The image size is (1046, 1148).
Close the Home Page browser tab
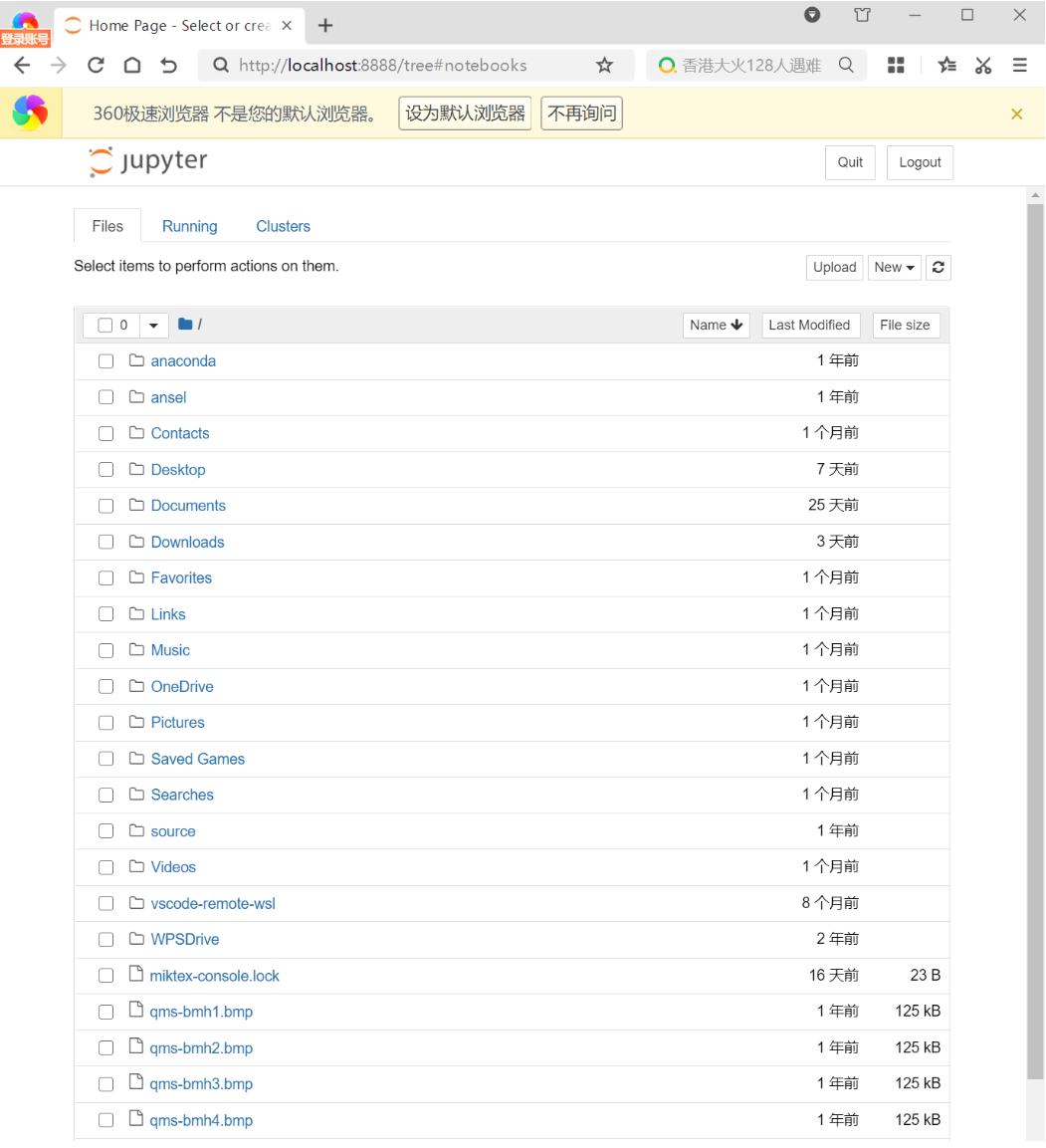(287, 26)
